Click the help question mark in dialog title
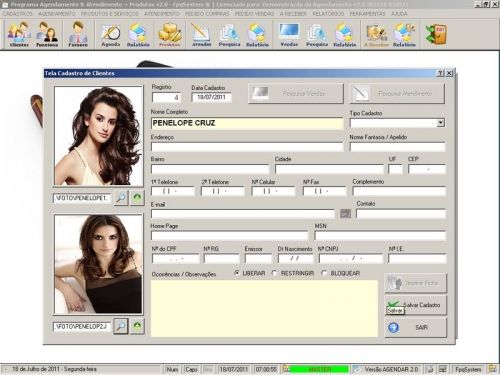Viewport: 500px width, 375px height. (x=440, y=73)
